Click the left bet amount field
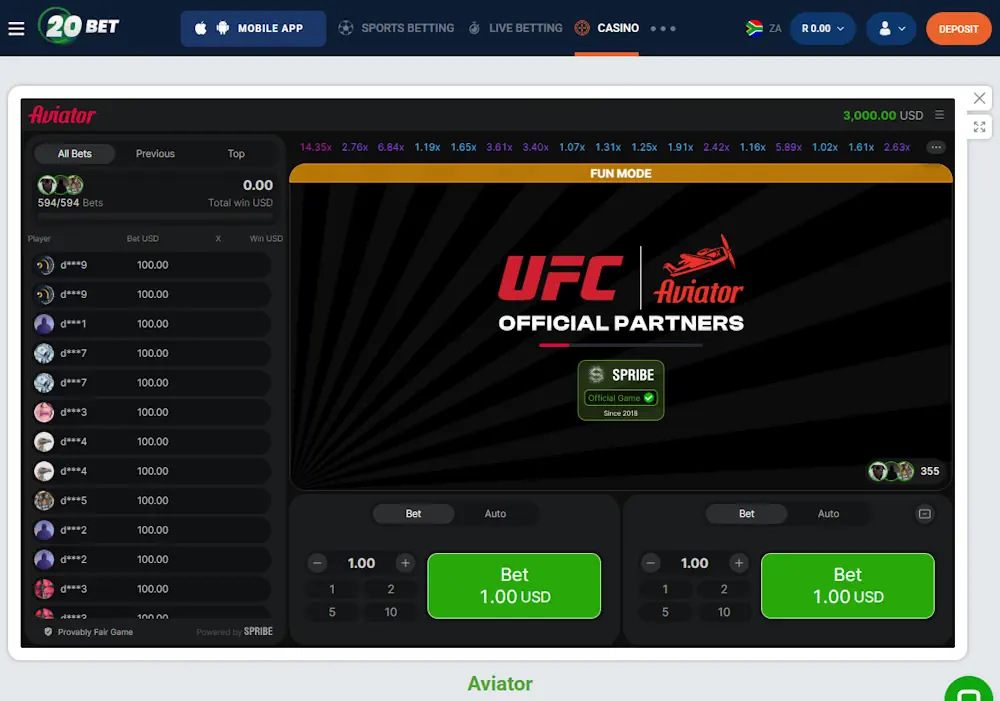Screen dimensions: 1000x701 point(361,563)
